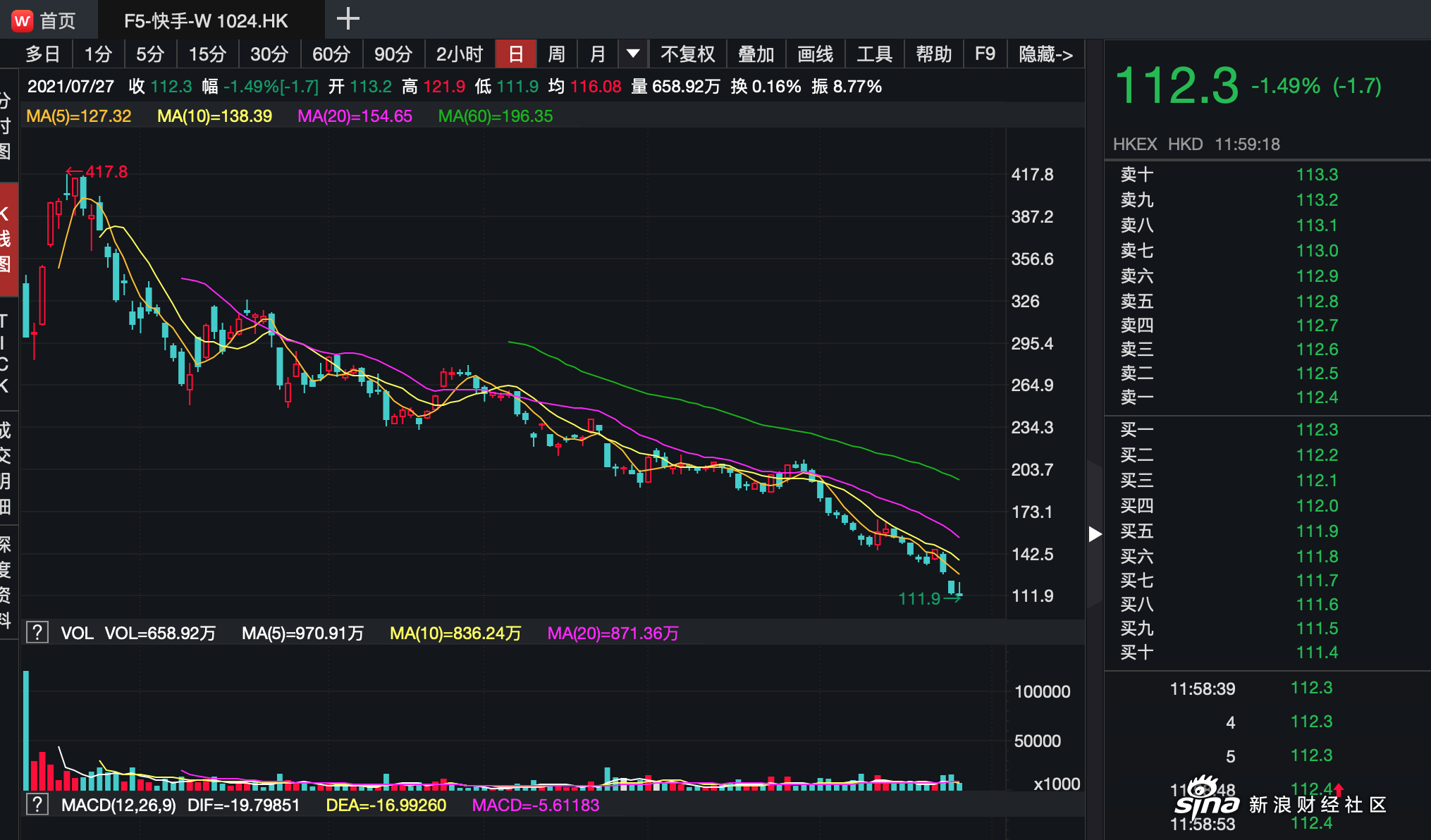Viewport: 1431px width, 840px height.
Task: Click the VOL=658.92万 label
Action: (x=160, y=633)
